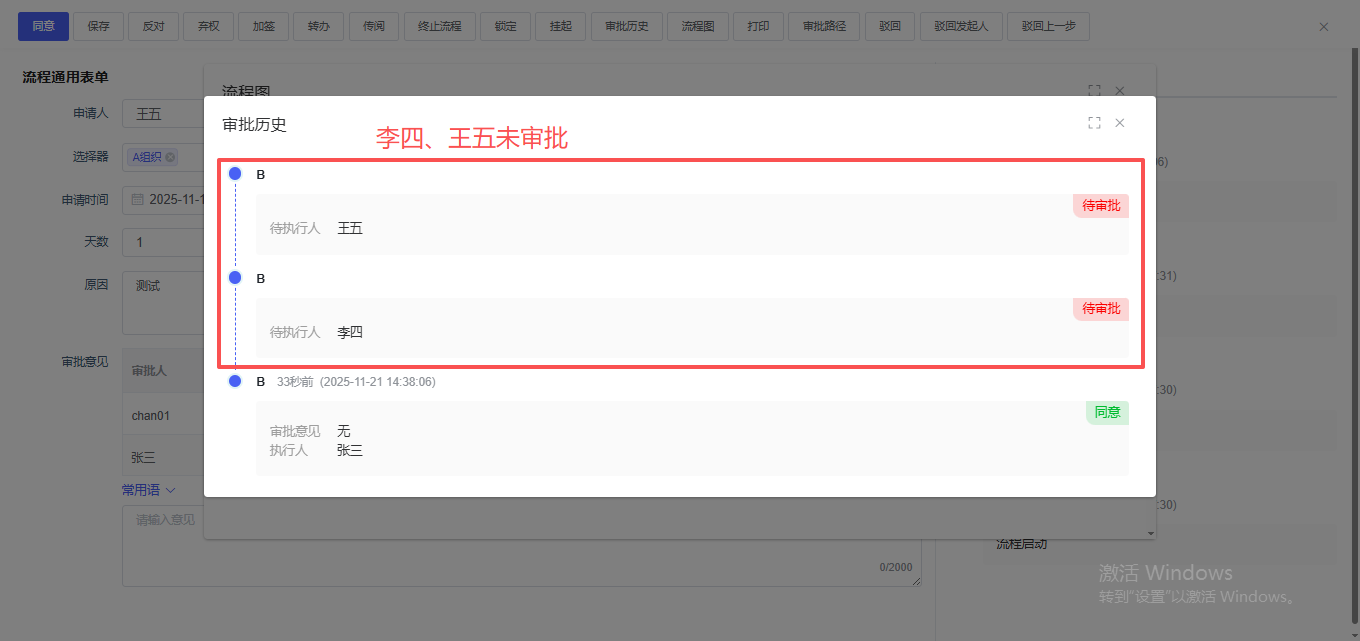
Task: Close the page with the top-right X
Action: pos(1324,27)
